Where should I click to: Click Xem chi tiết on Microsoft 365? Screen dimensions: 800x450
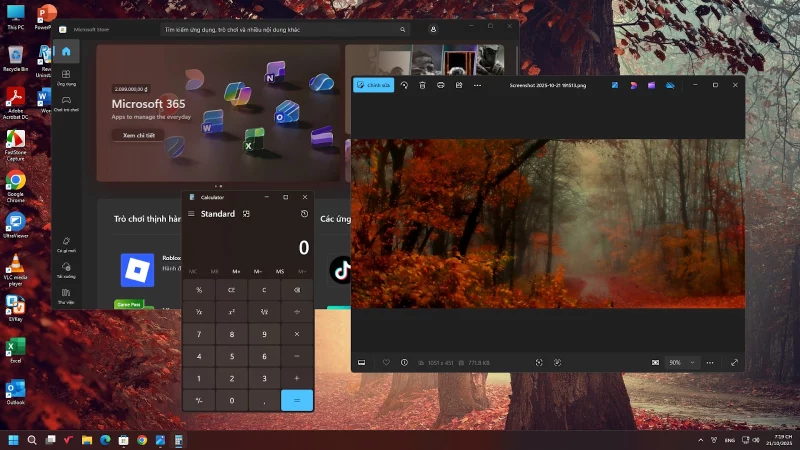138,134
